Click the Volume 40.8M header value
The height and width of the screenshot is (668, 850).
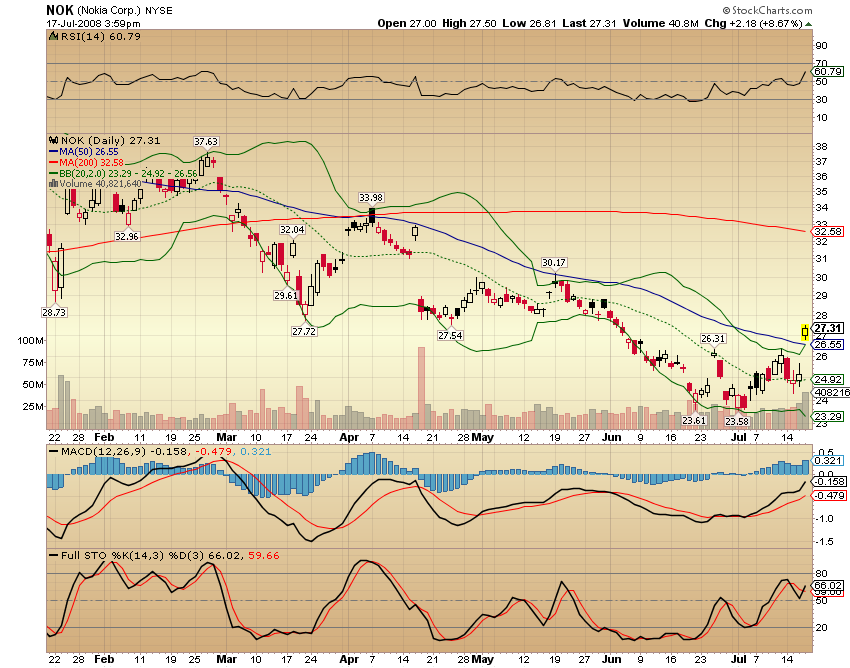(x=660, y=23)
